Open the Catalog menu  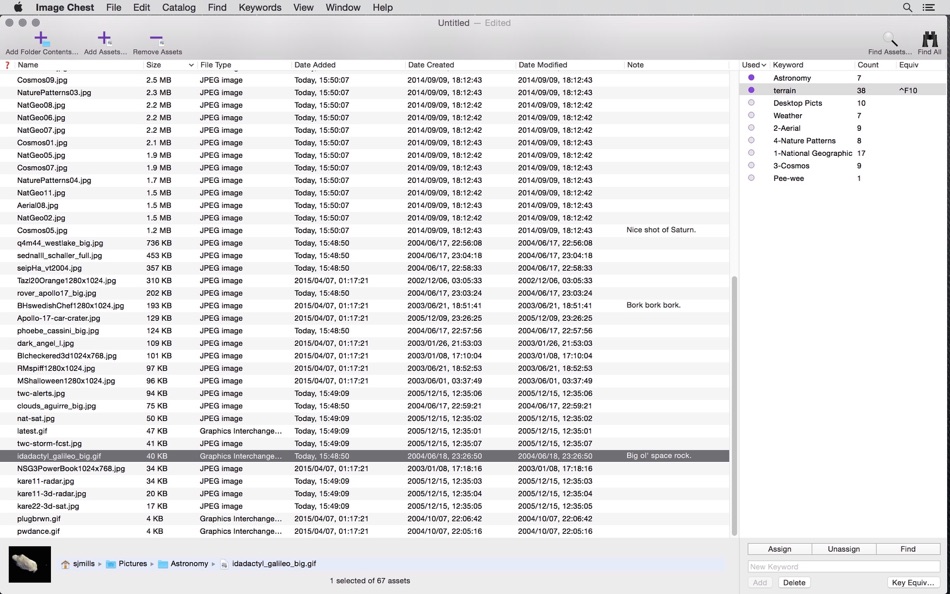pos(178,7)
